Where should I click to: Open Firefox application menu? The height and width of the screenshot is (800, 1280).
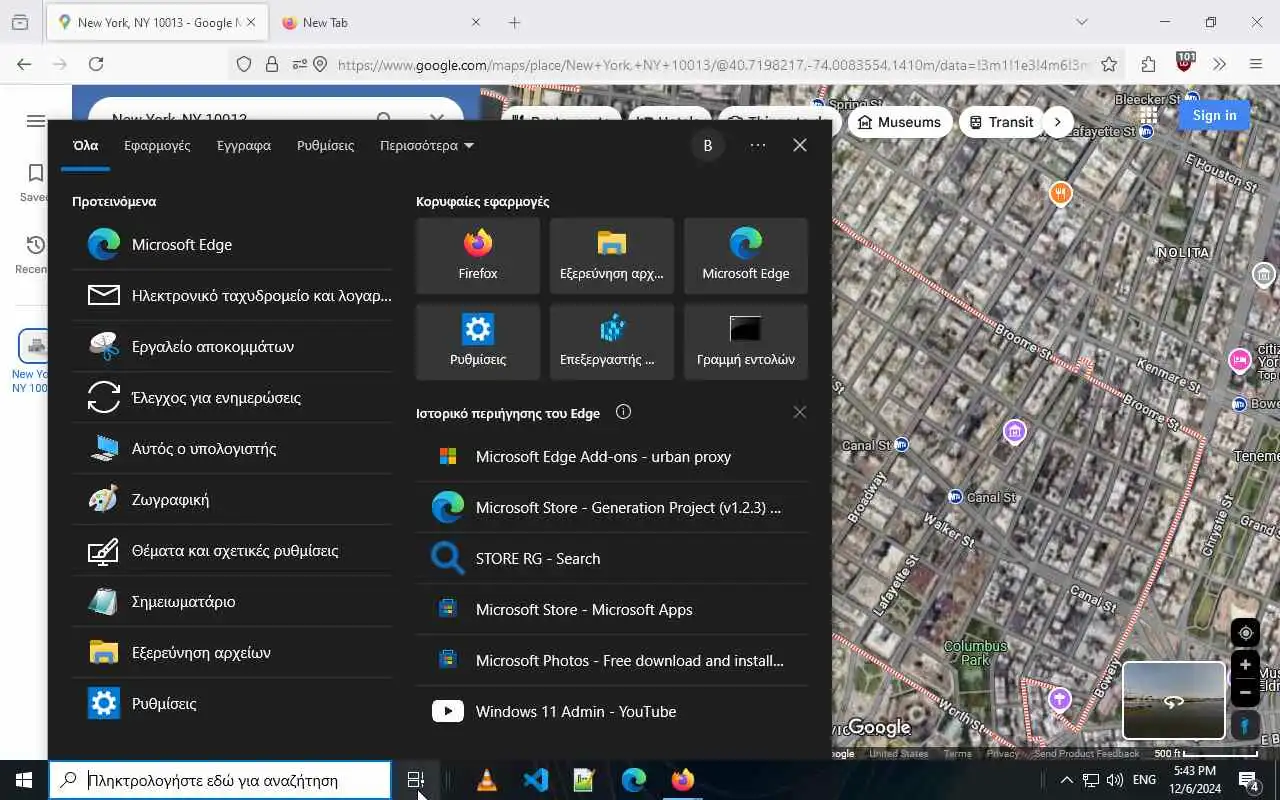(1256, 64)
